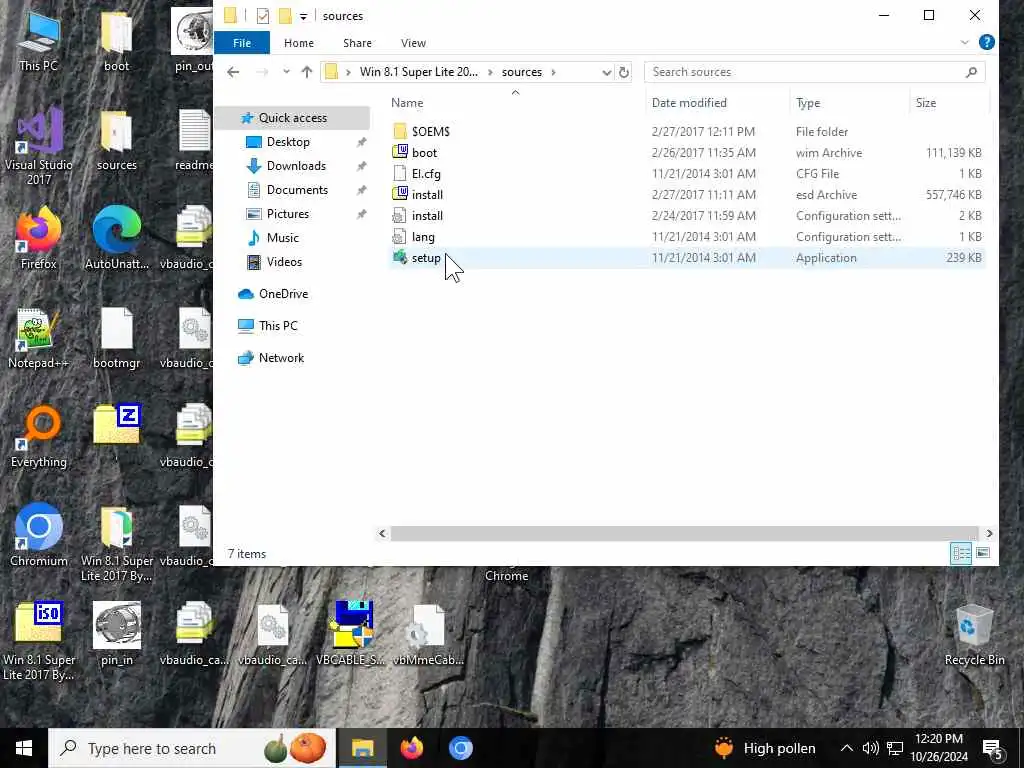Click Chromium taskbar icon
The width and height of the screenshot is (1024, 768).
[460, 748]
